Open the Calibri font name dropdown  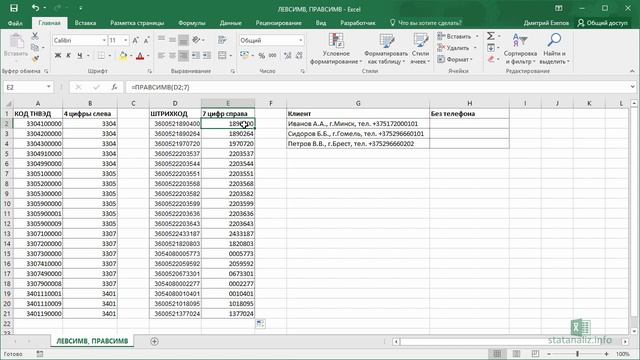click(104, 40)
